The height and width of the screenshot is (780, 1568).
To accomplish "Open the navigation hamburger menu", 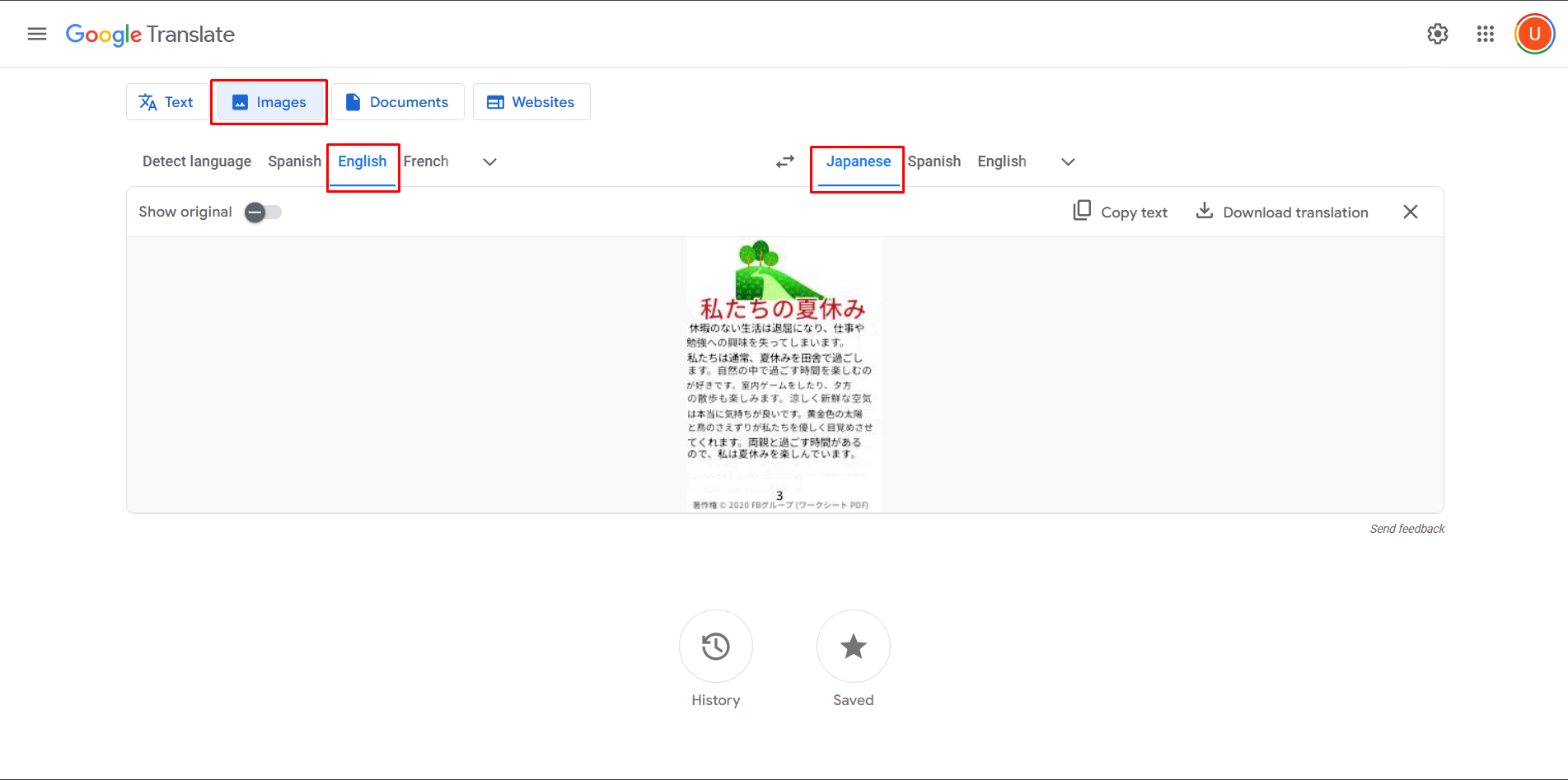I will click(x=36, y=34).
